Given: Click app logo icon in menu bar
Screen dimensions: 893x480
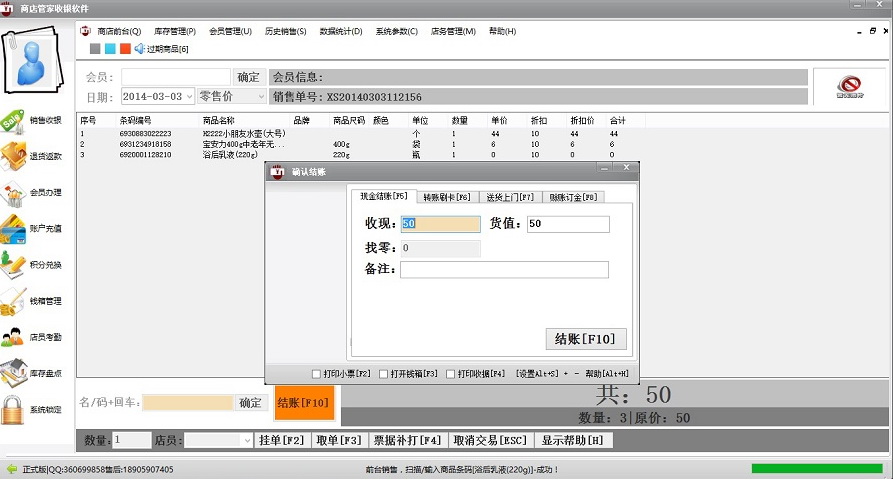Looking at the screenshot, I should click(85, 31).
